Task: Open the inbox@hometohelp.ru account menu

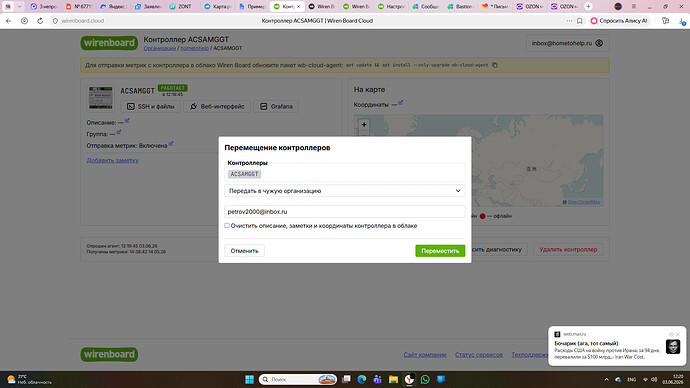Action: pos(567,43)
